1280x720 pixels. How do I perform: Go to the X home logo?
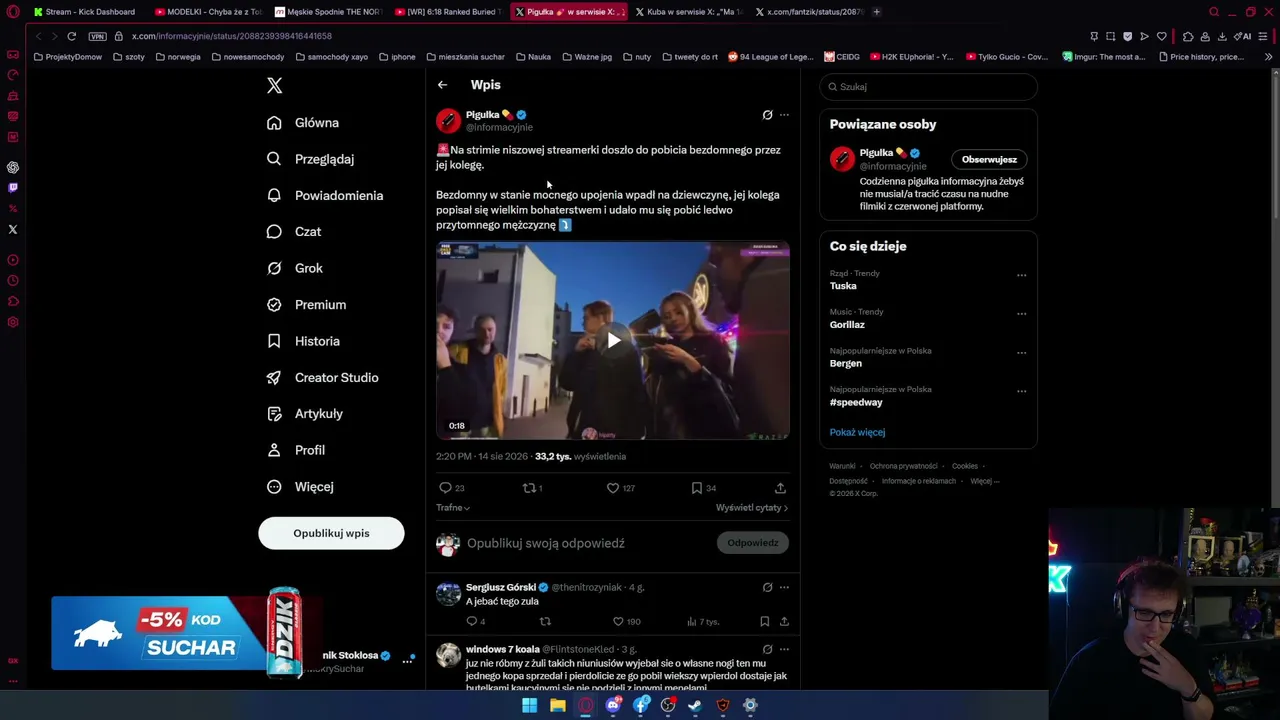tap(275, 86)
